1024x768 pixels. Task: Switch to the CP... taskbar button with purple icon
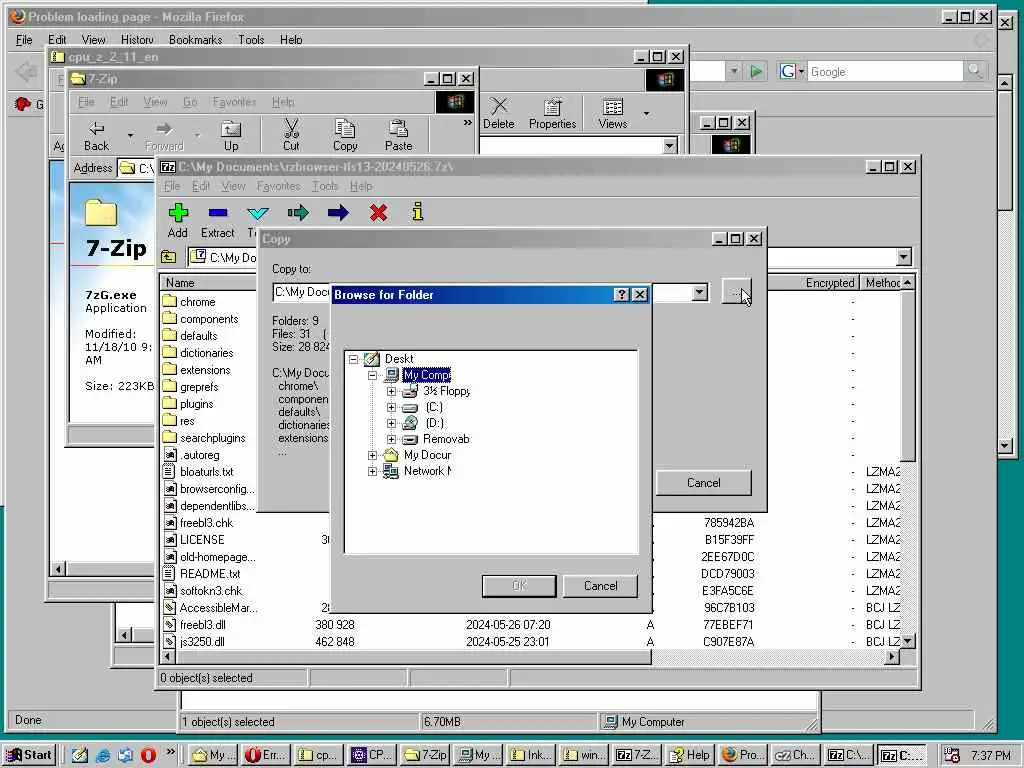coord(371,755)
